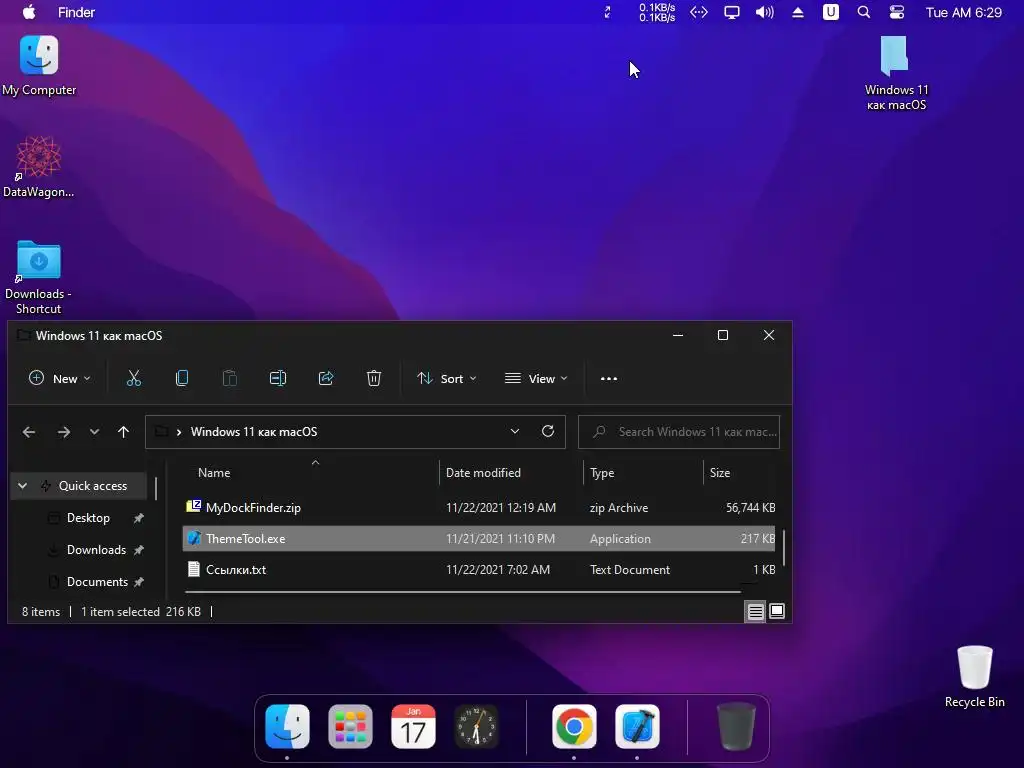Open the View dropdown menu
The image size is (1024, 768).
click(536, 379)
